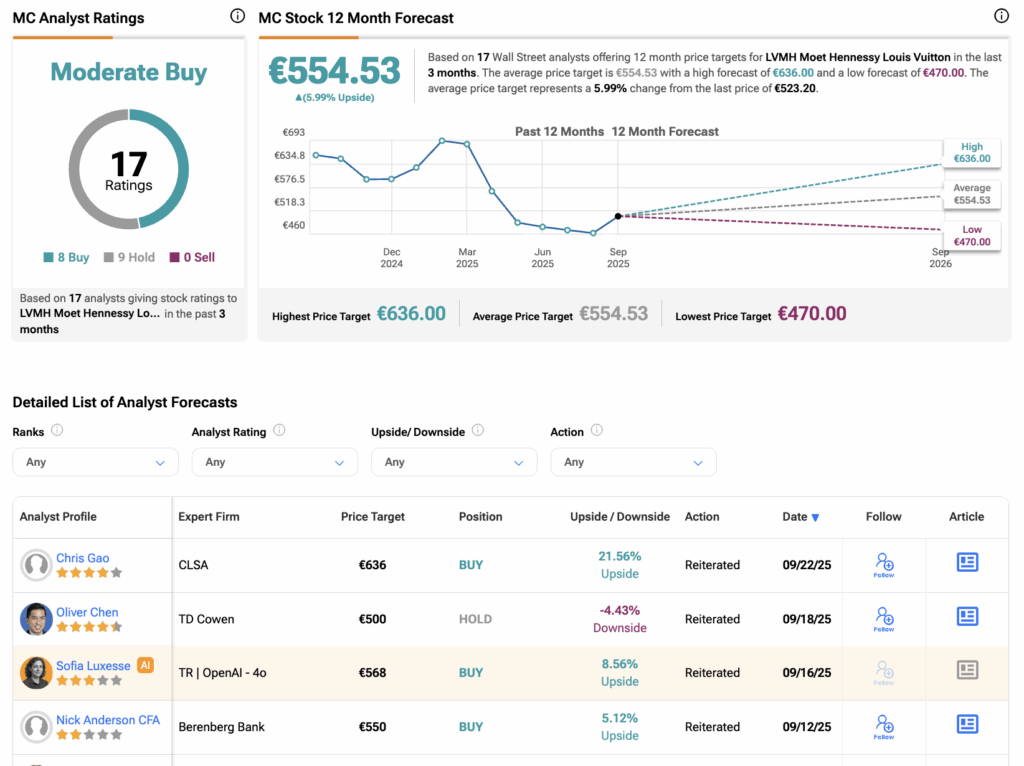Open the article for Chris Gao's rating
1024x766 pixels.
(967, 562)
